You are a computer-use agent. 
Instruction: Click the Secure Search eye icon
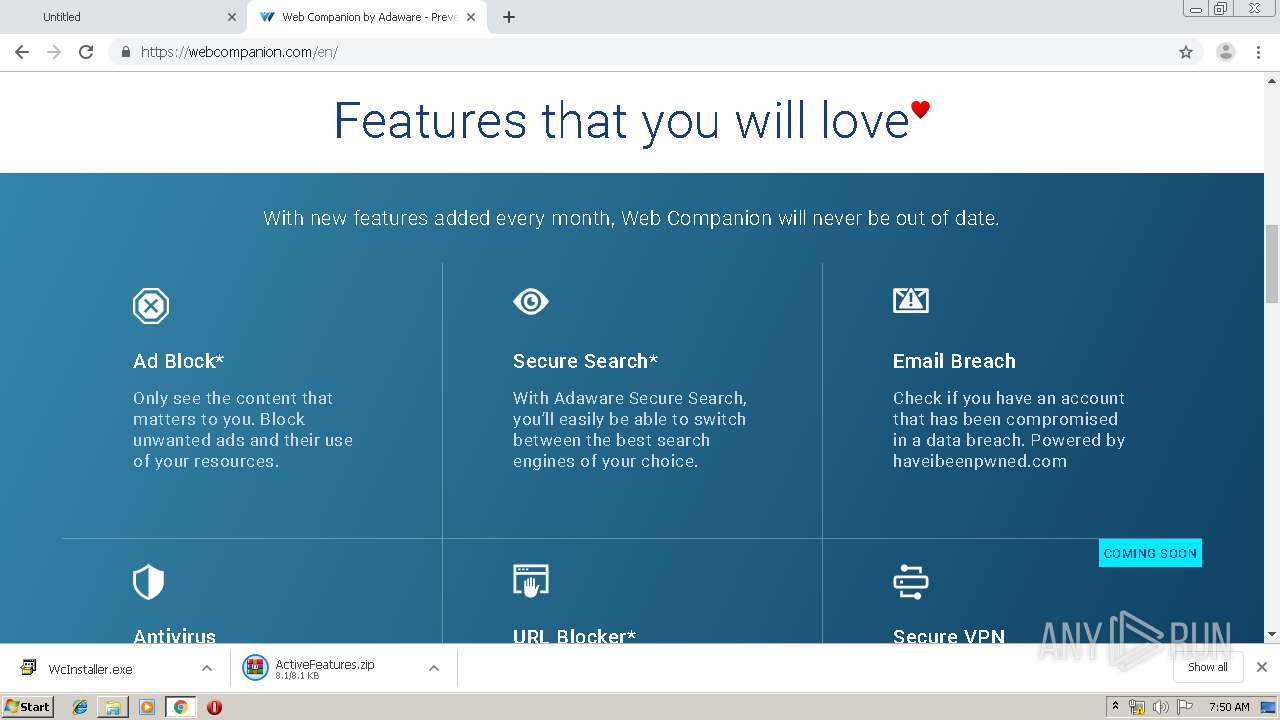tap(531, 301)
